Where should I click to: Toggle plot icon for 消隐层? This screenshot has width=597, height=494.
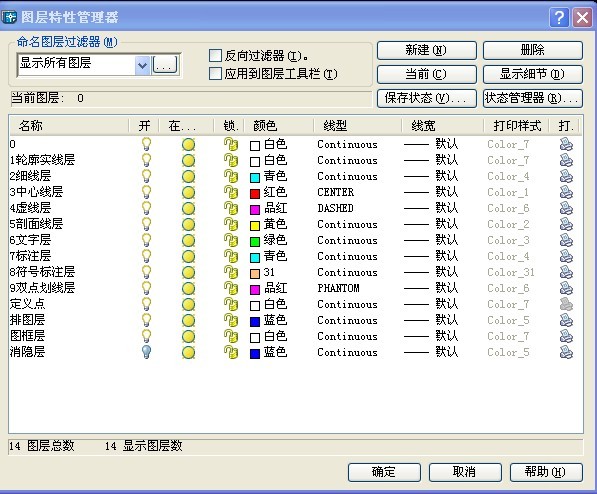point(566,352)
